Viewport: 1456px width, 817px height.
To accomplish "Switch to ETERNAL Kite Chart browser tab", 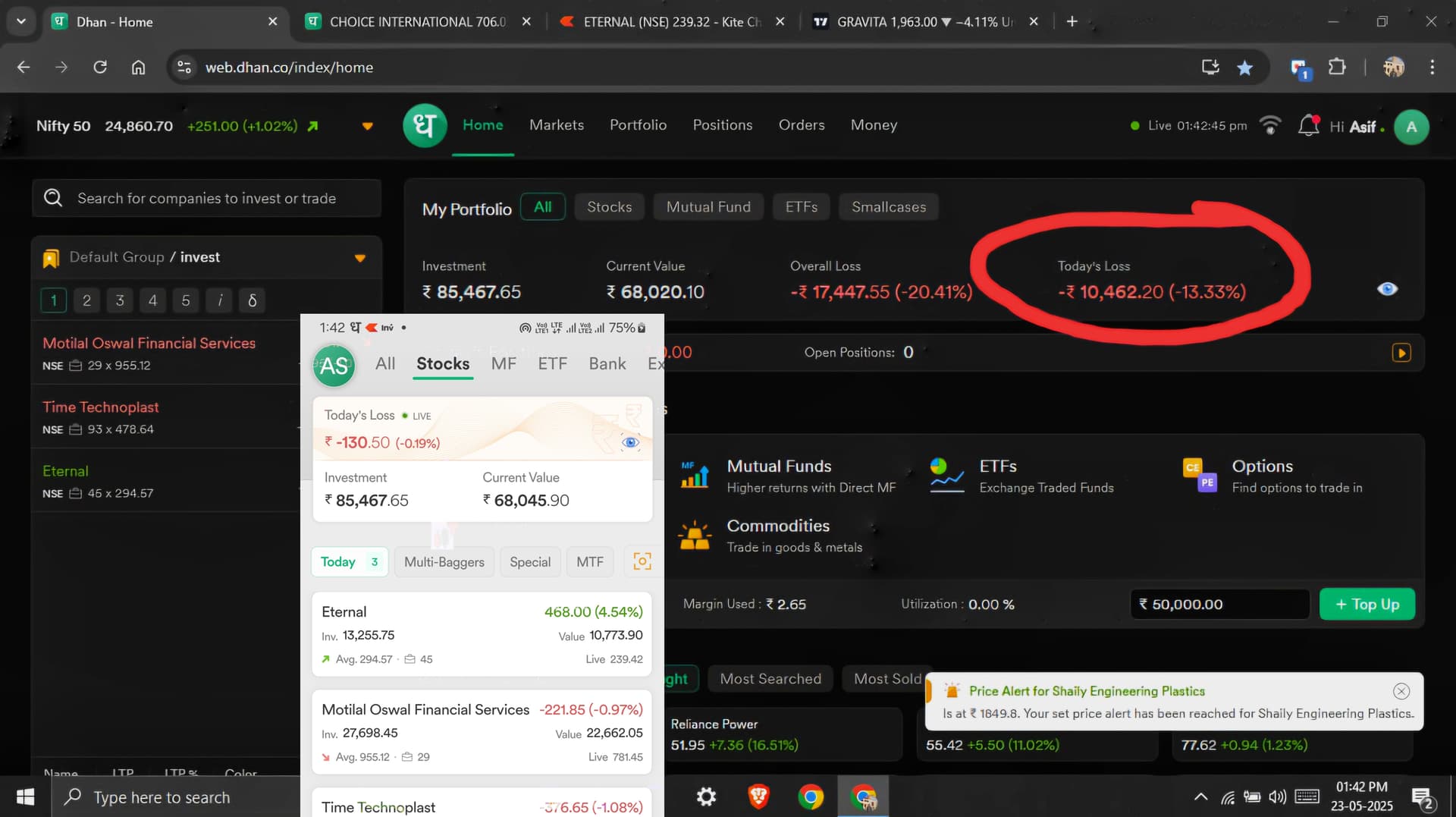I will (672, 22).
